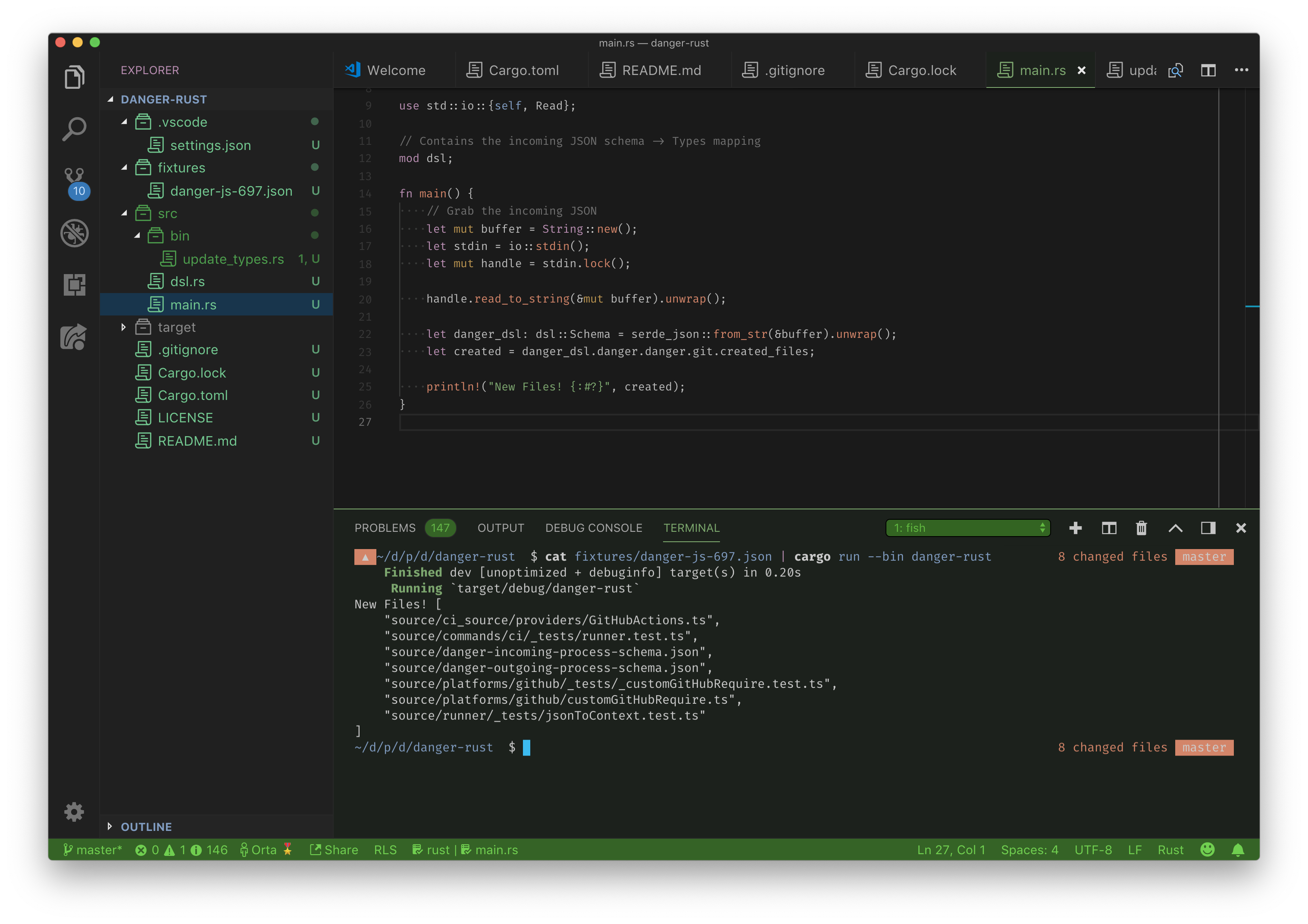The height and width of the screenshot is (924, 1308).
Task: Add a new terminal with plus icon
Action: (1075, 528)
